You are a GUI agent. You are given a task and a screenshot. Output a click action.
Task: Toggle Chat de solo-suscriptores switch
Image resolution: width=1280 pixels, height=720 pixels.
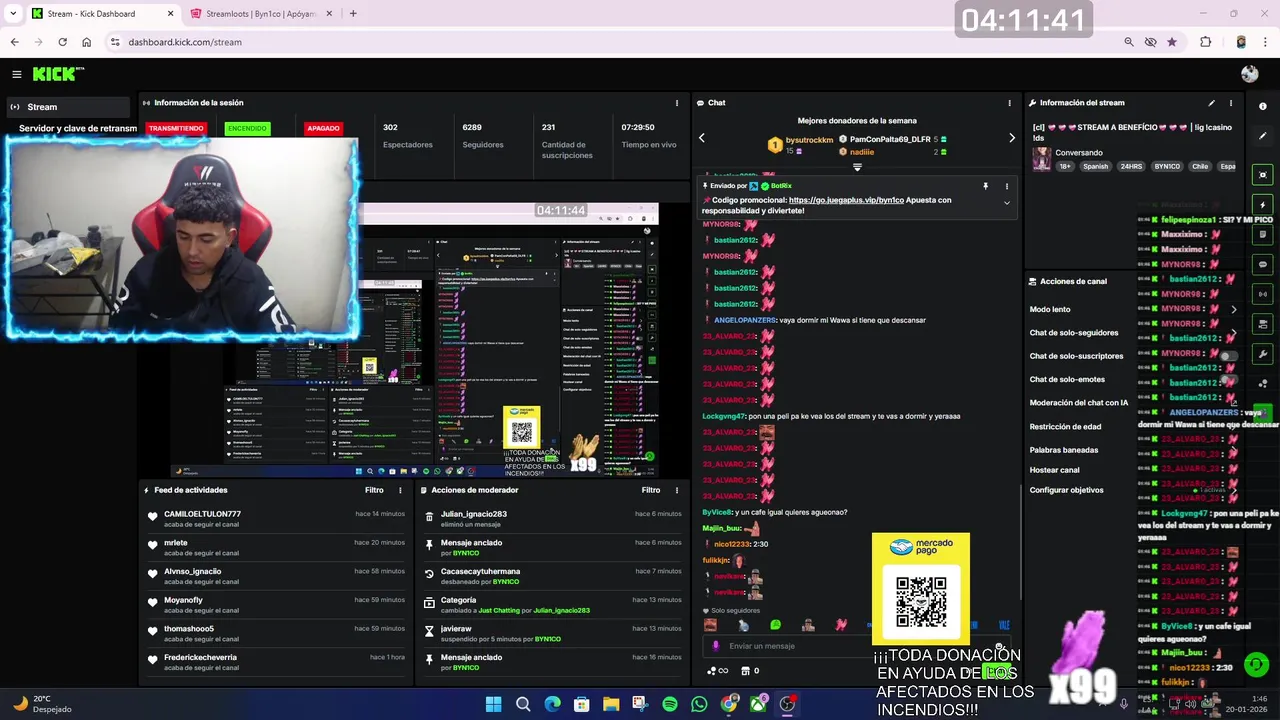(x=1229, y=356)
